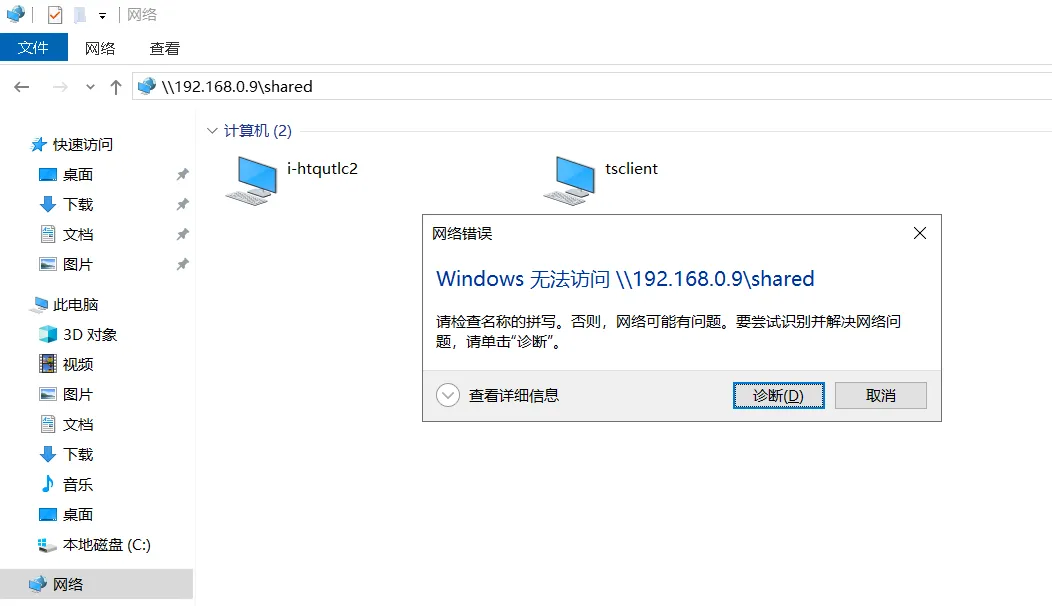Go up one folder level arrow

pyautogui.click(x=115, y=87)
